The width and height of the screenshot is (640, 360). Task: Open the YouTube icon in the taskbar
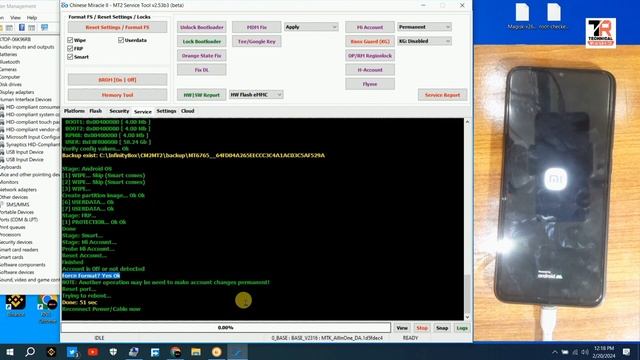point(93,351)
